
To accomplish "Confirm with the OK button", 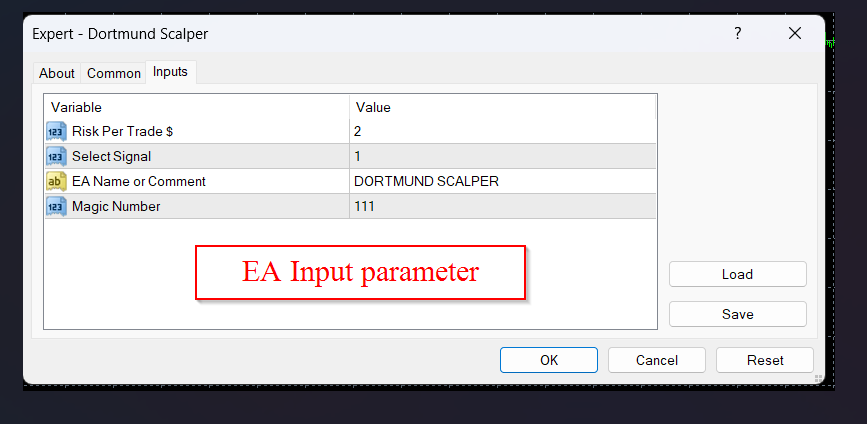I will pyautogui.click(x=549, y=360).
